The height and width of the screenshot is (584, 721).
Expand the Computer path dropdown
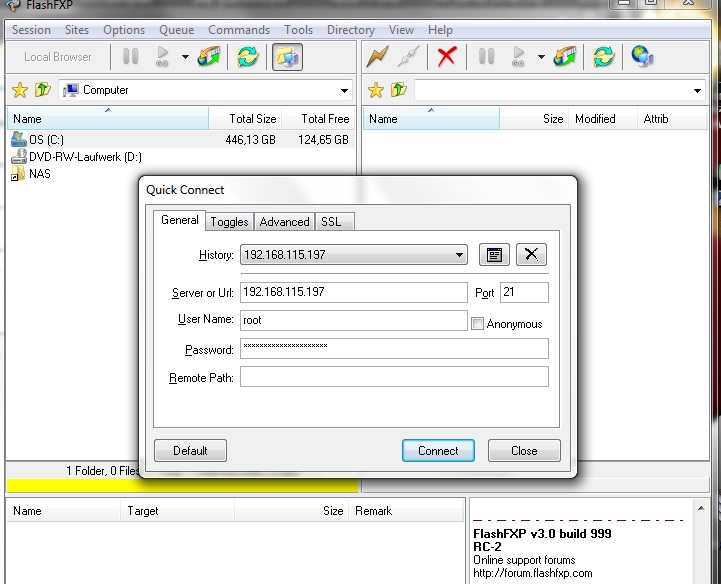click(344, 91)
